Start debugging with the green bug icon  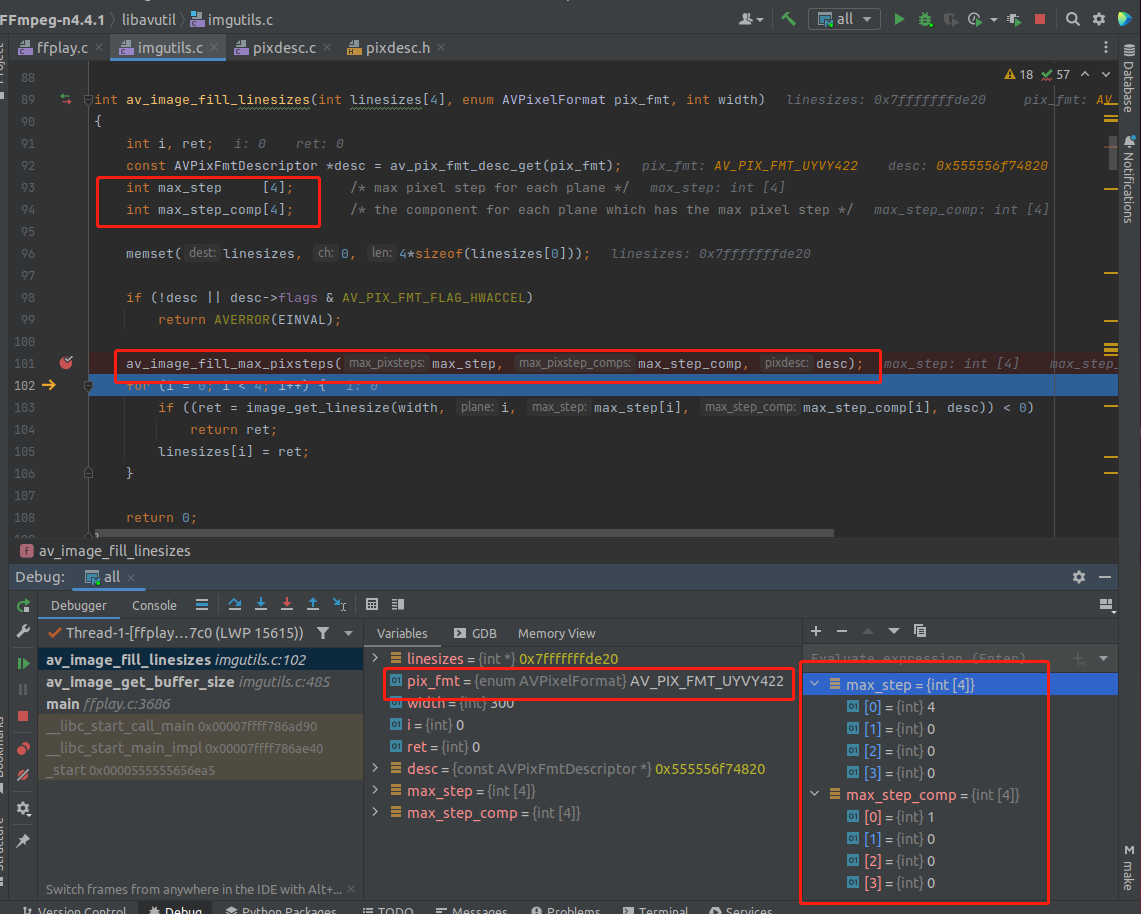[x=925, y=19]
